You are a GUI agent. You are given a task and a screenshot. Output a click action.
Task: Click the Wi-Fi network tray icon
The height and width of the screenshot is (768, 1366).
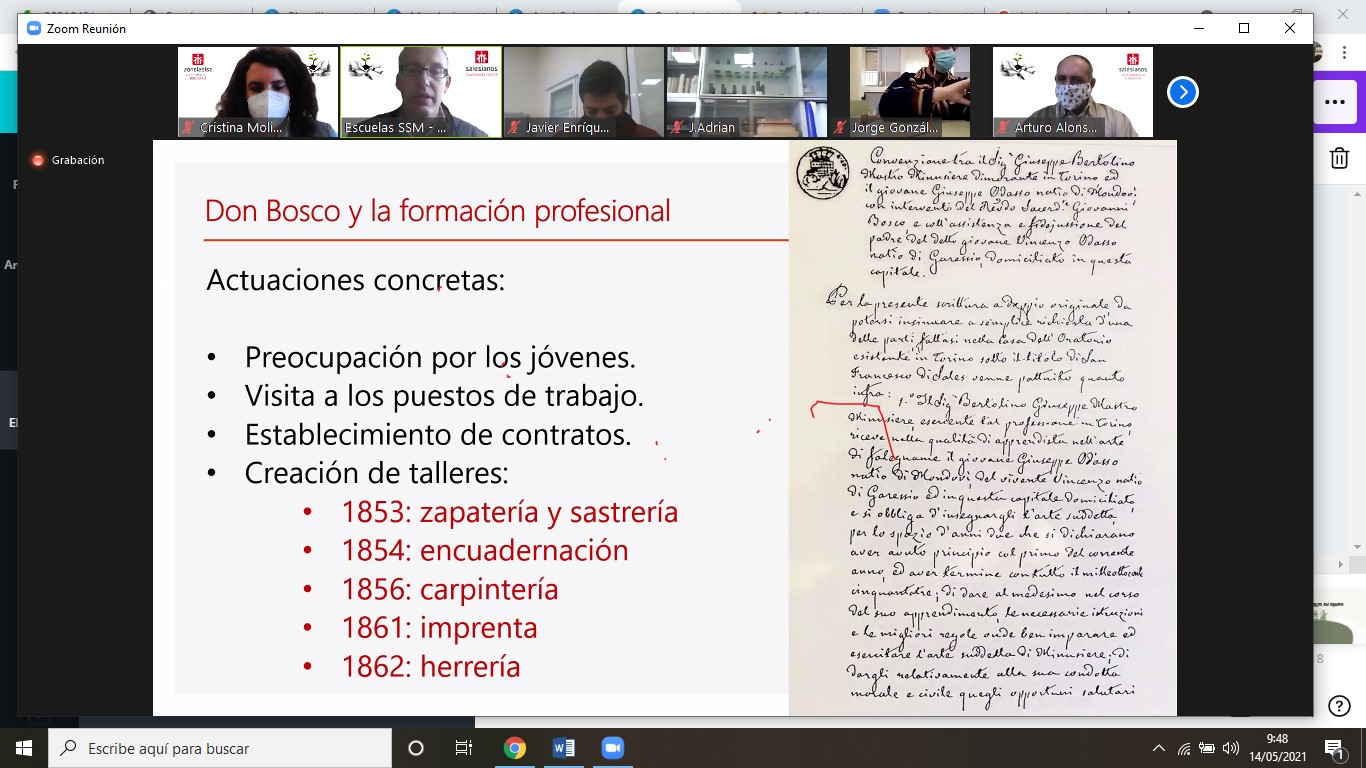coord(1184,748)
